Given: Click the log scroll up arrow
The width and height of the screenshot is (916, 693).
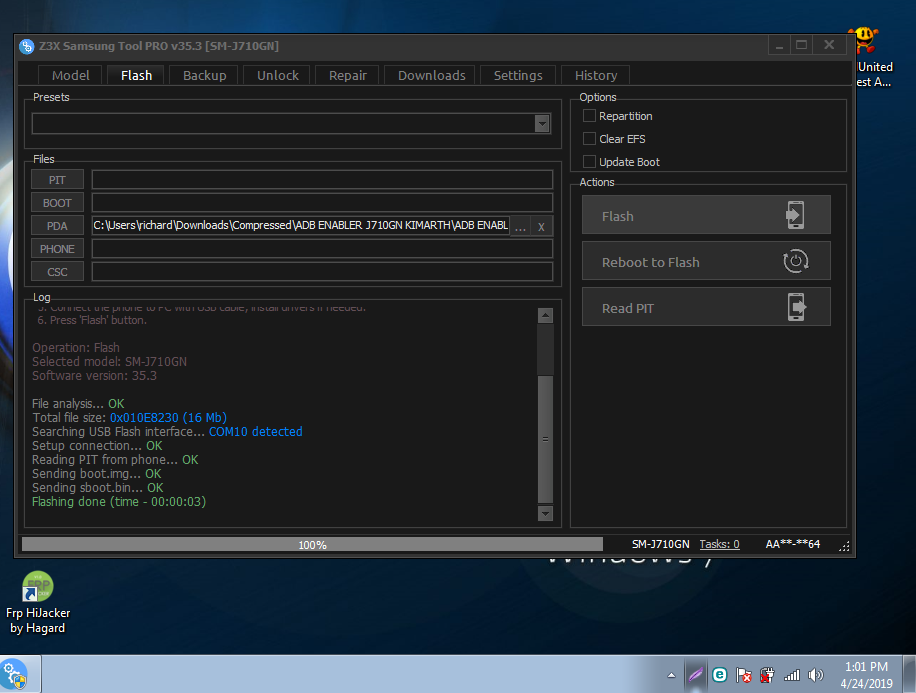Looking at the screenshot, I should pyautogui.click(x=545, y=316).
